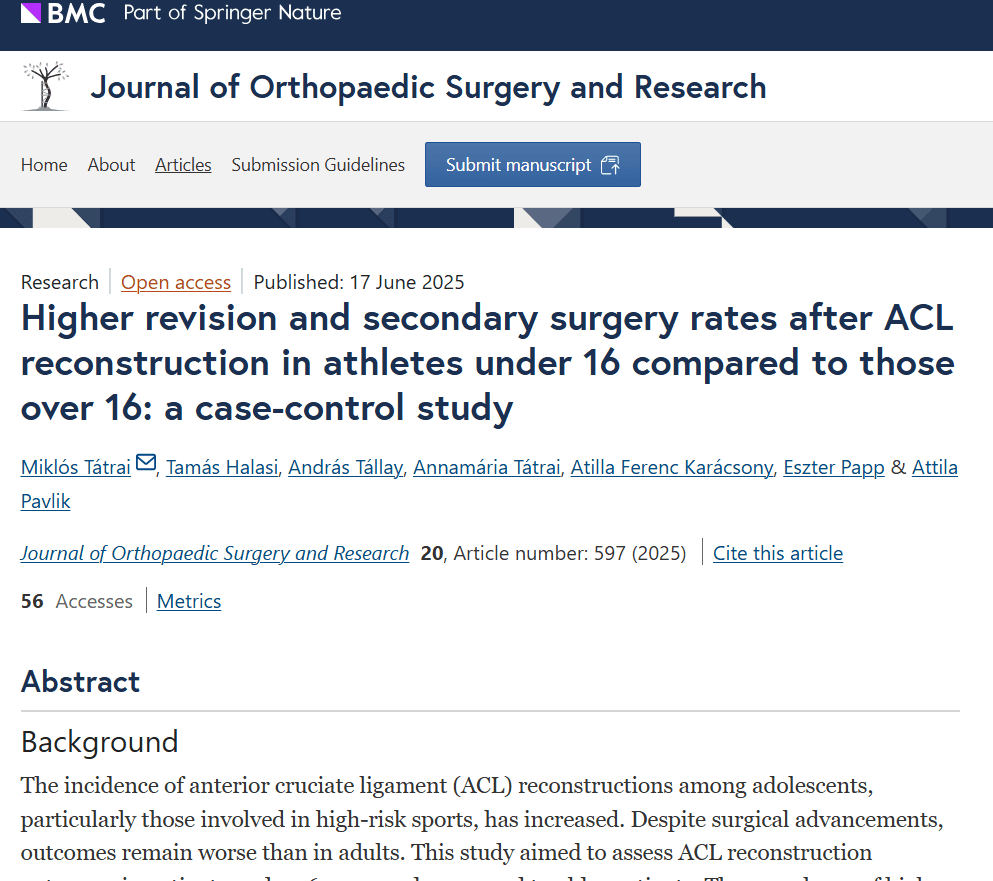Open author Tamás Halasi's details

(x=222, y=467)
